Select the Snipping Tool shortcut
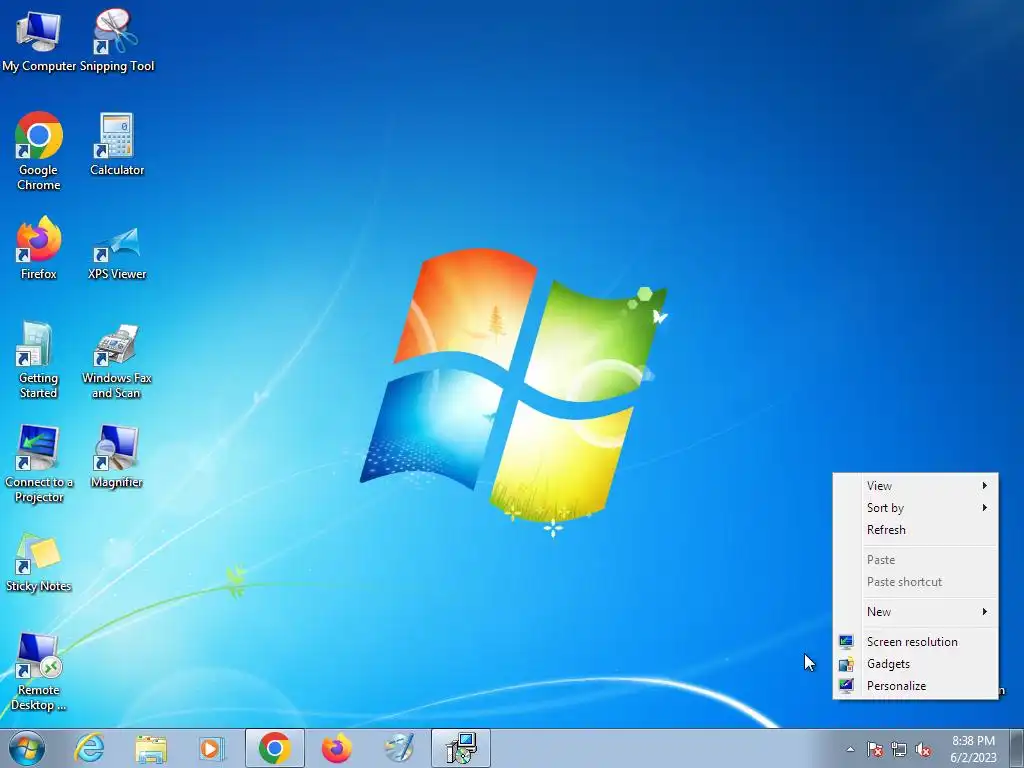The width and height of the screenshot is (1024, 768). (117, 39)
